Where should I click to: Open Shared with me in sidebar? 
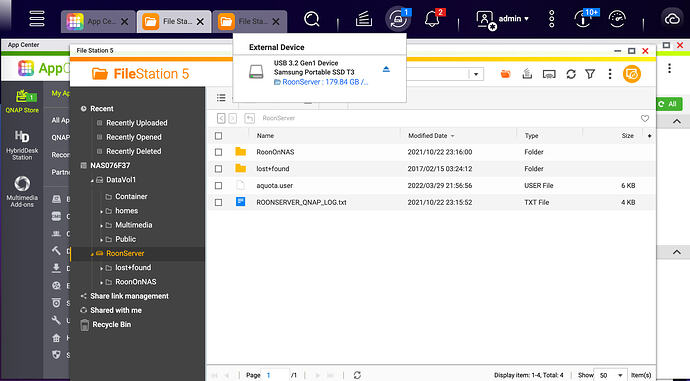(x=116, y=310)
